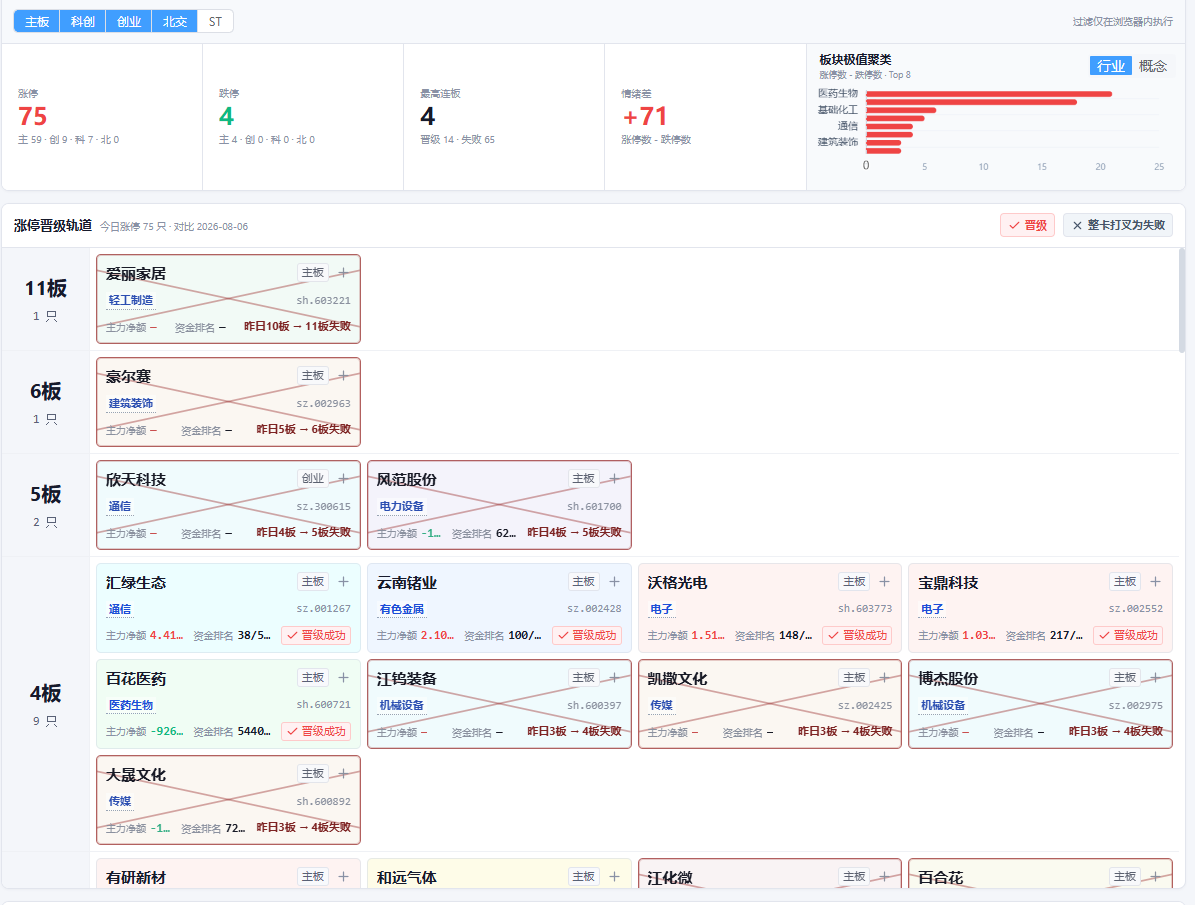Switch cluster chart to 行业 tab
This screenshot has height=905, width=1195.
coord(1110,66)
